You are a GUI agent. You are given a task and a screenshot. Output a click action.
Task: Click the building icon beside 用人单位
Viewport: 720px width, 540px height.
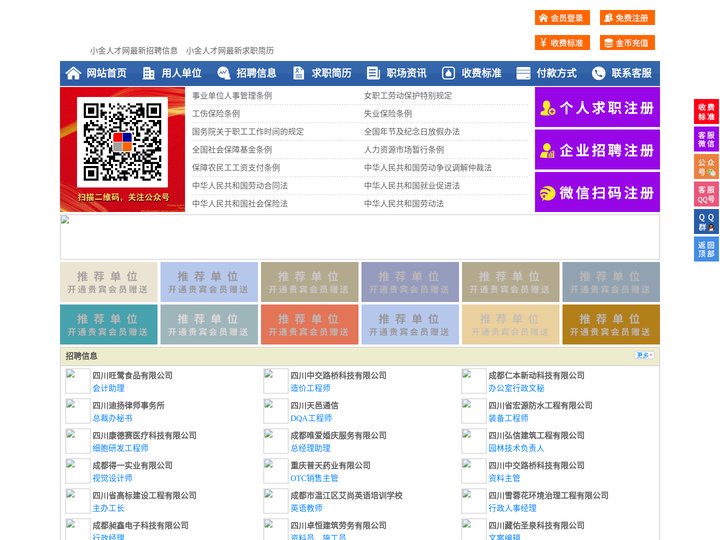pos(148,73)
